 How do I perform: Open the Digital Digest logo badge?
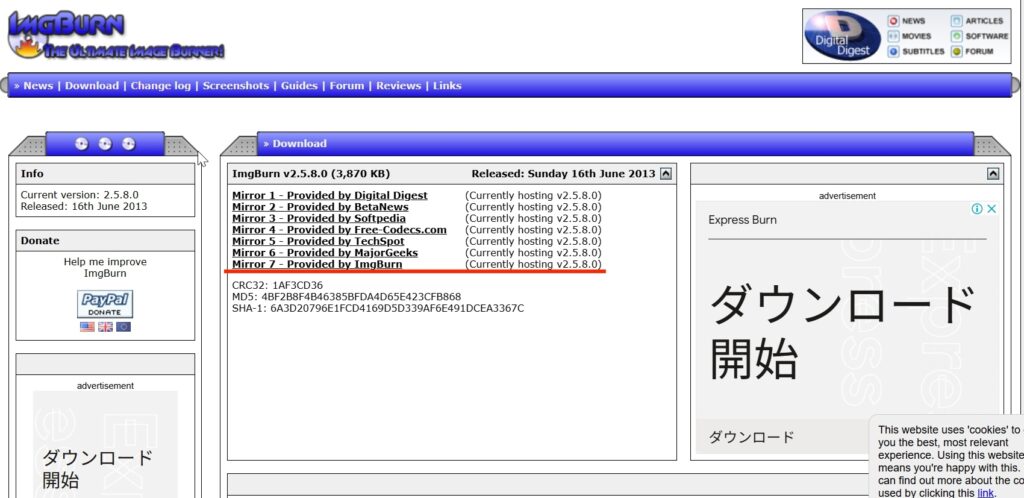(x=842, y=36)
